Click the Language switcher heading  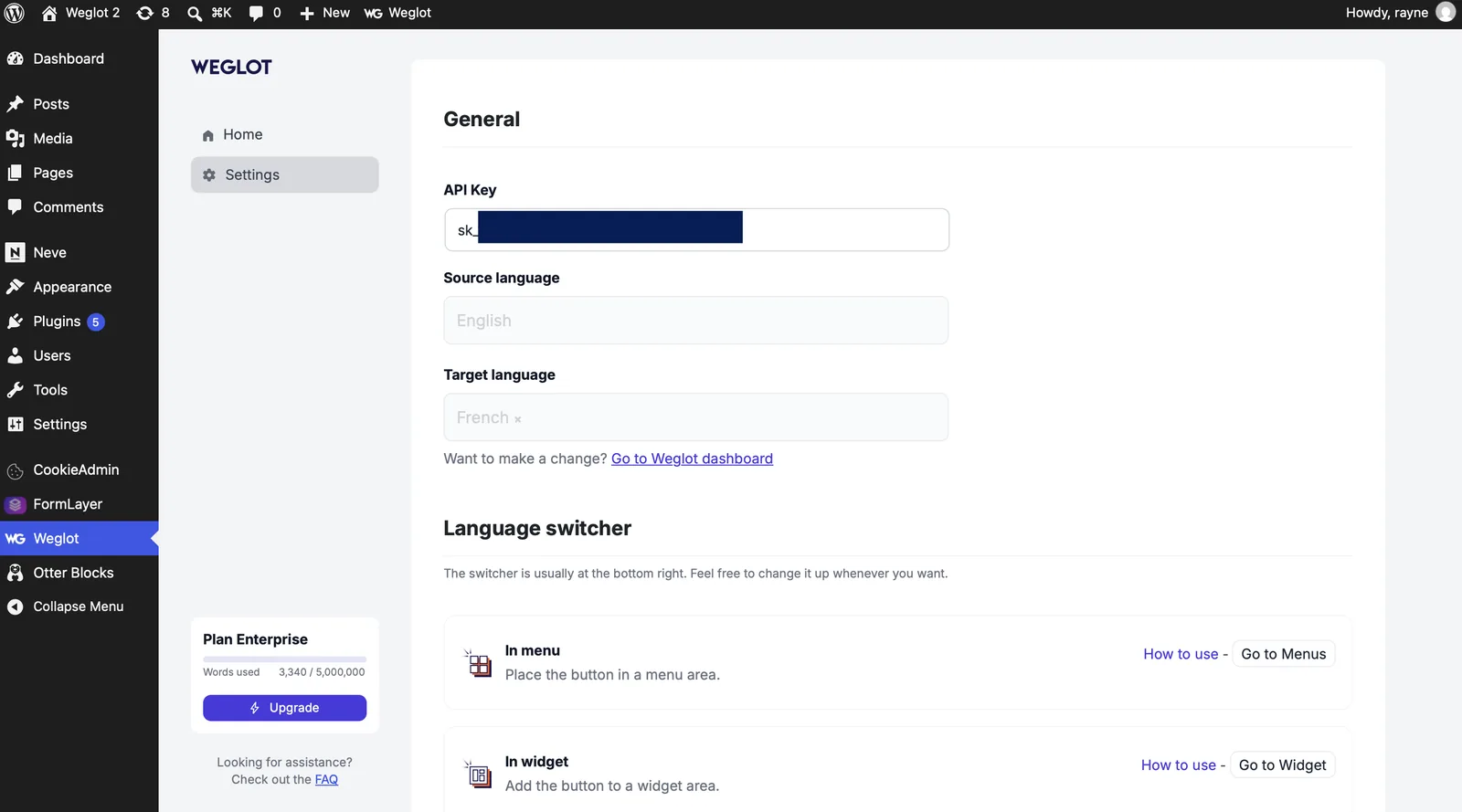537,529
